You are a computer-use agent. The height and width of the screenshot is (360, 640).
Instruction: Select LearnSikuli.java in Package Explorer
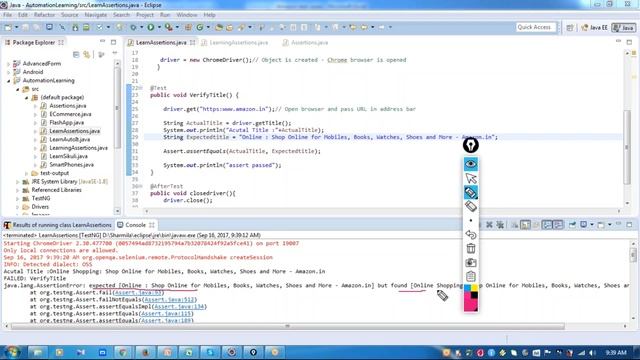68,156
